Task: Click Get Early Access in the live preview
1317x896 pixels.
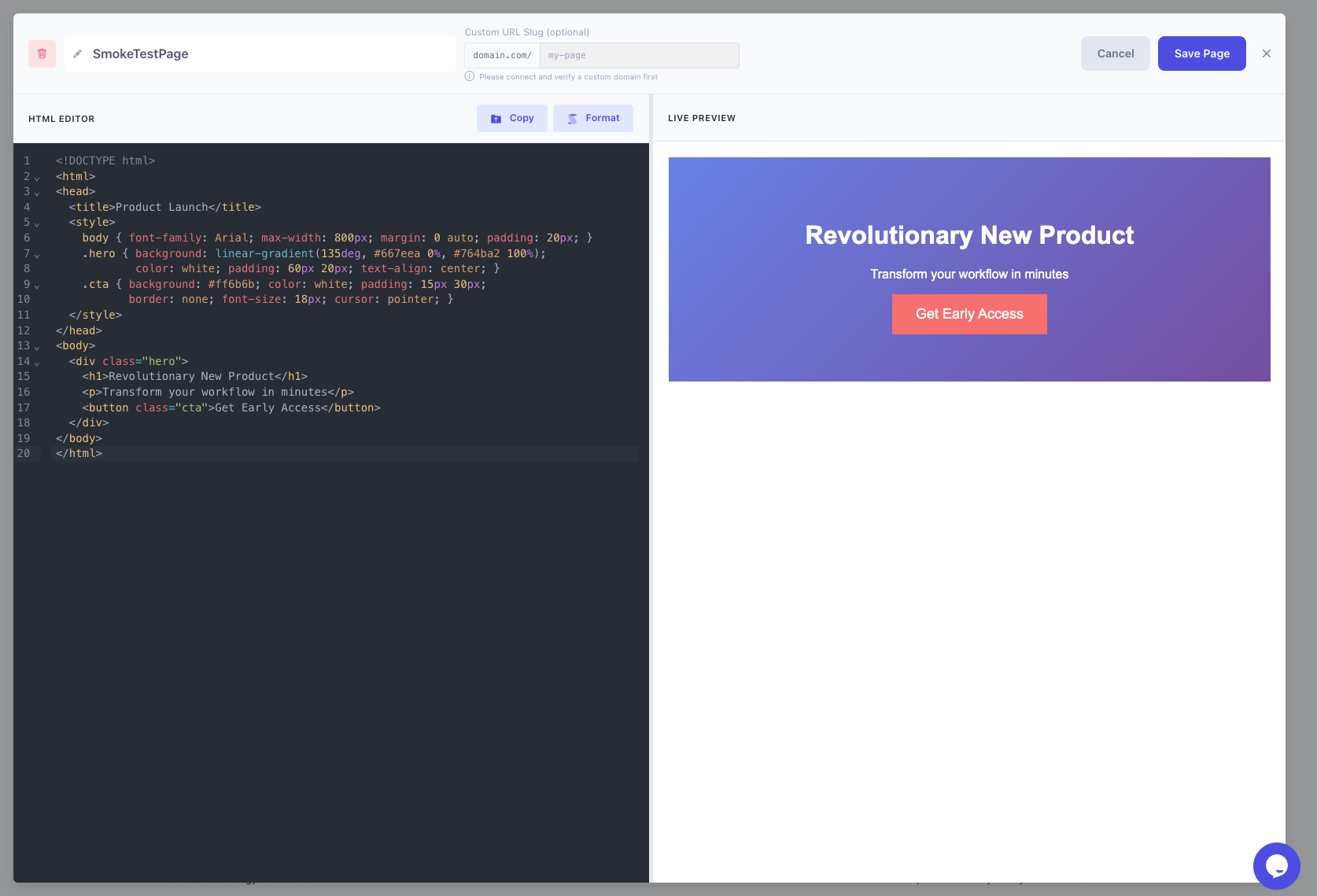Action: pyautogui.click(x=969, y=314)
